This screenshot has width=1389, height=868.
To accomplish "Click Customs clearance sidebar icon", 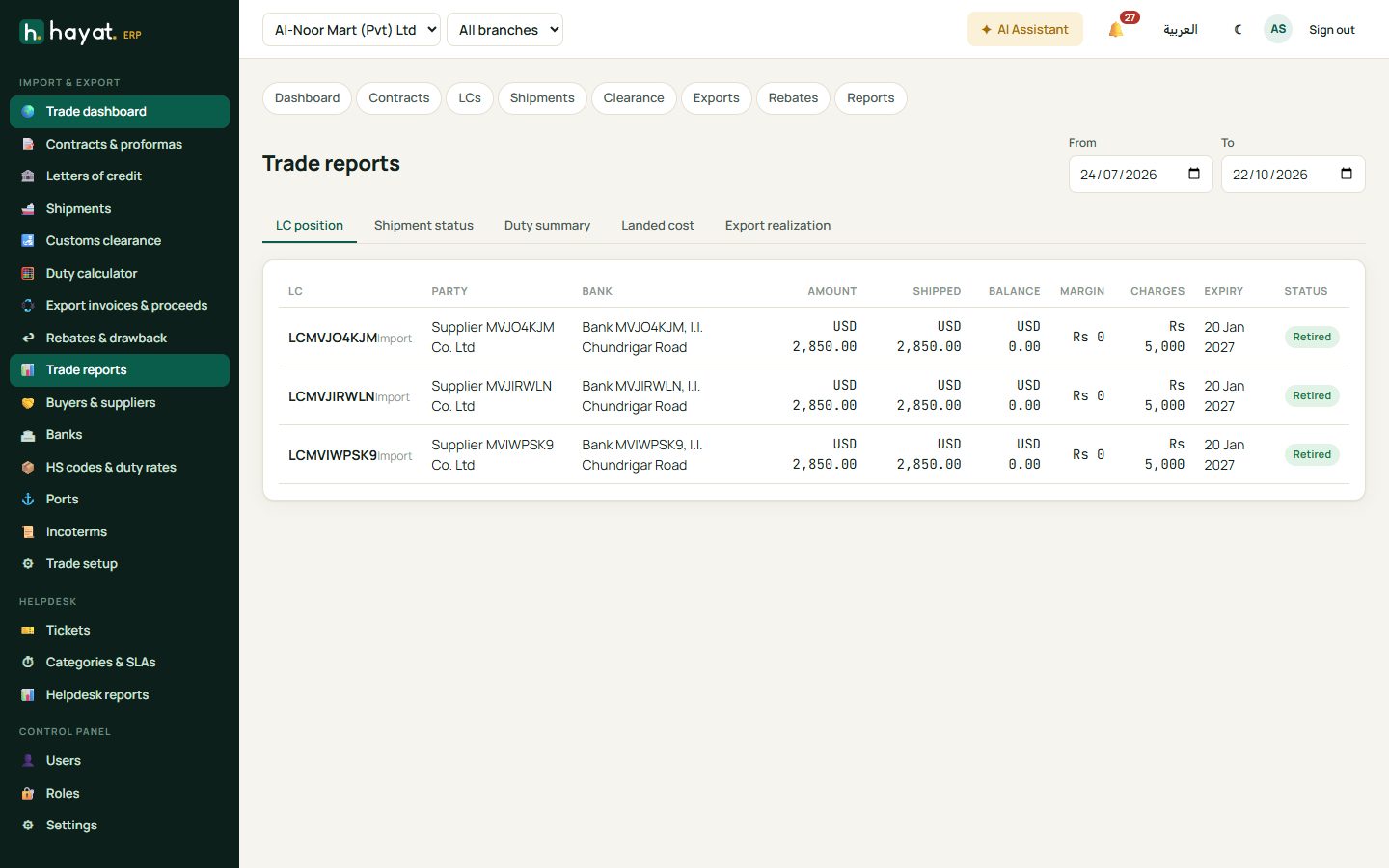I will 28,241.
